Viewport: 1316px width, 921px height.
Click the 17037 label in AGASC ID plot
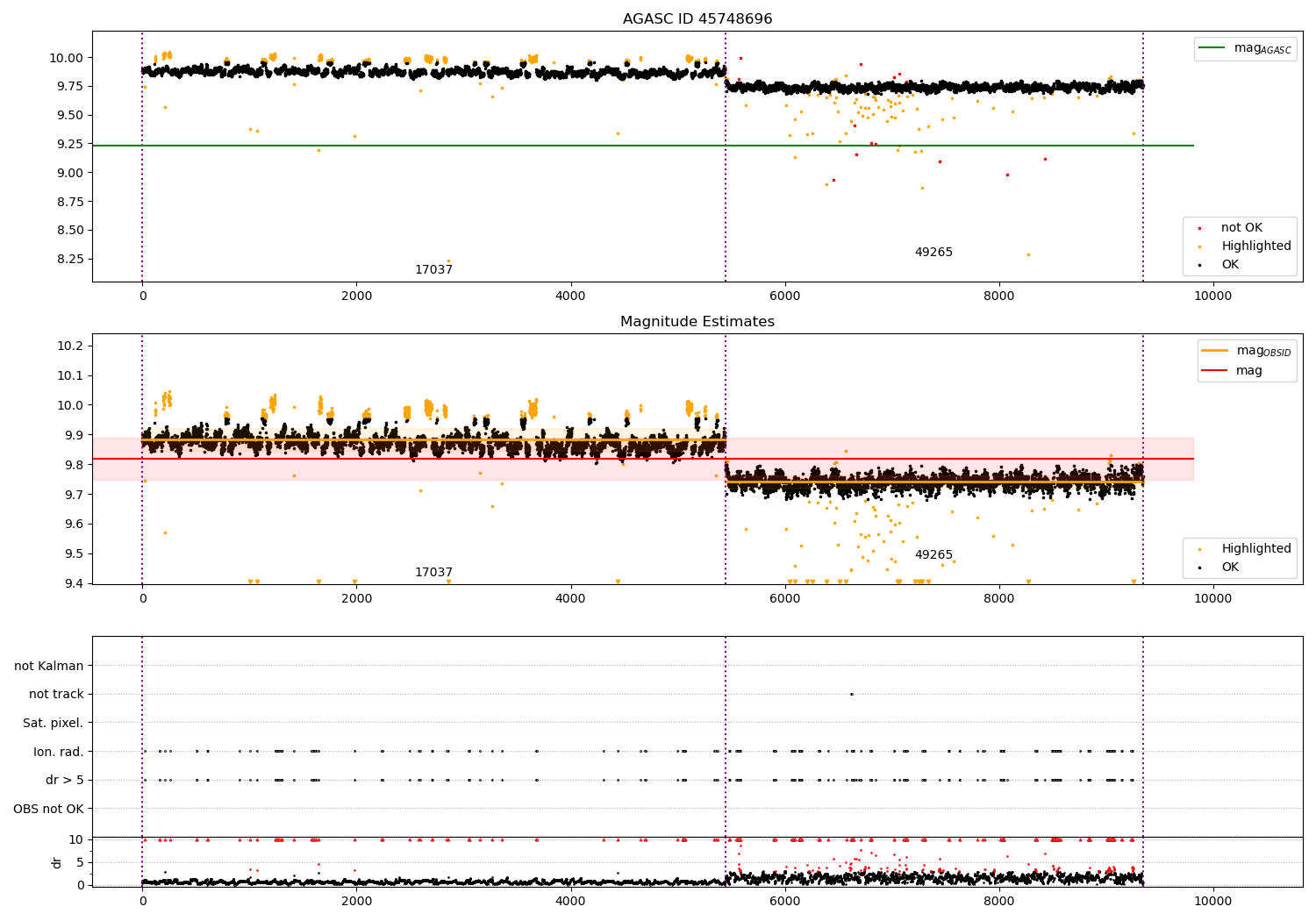pos(433,270)
